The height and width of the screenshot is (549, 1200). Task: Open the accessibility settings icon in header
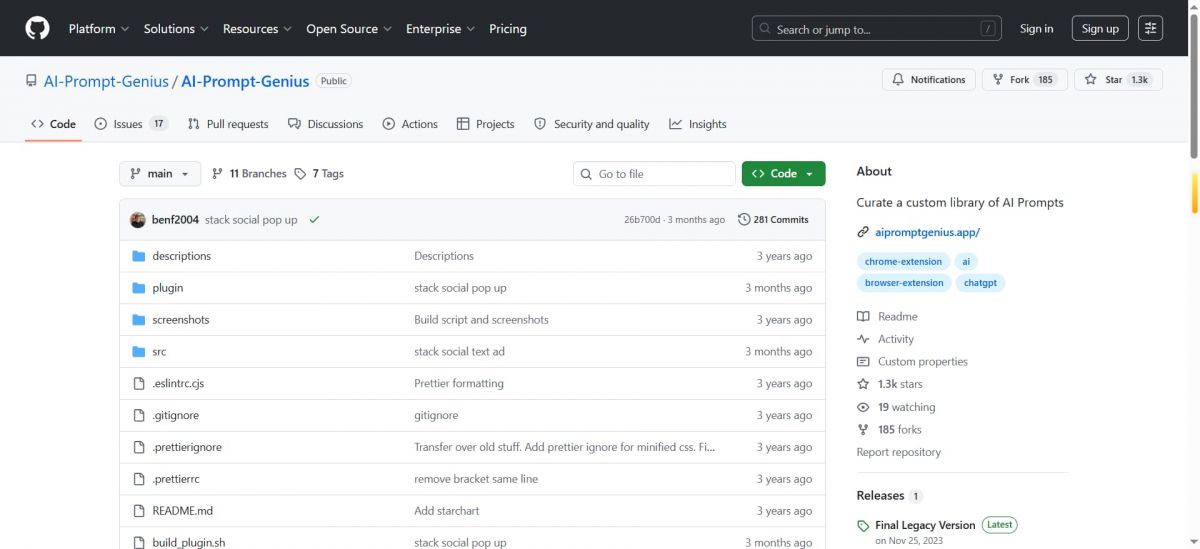(x=1150, y=28)
